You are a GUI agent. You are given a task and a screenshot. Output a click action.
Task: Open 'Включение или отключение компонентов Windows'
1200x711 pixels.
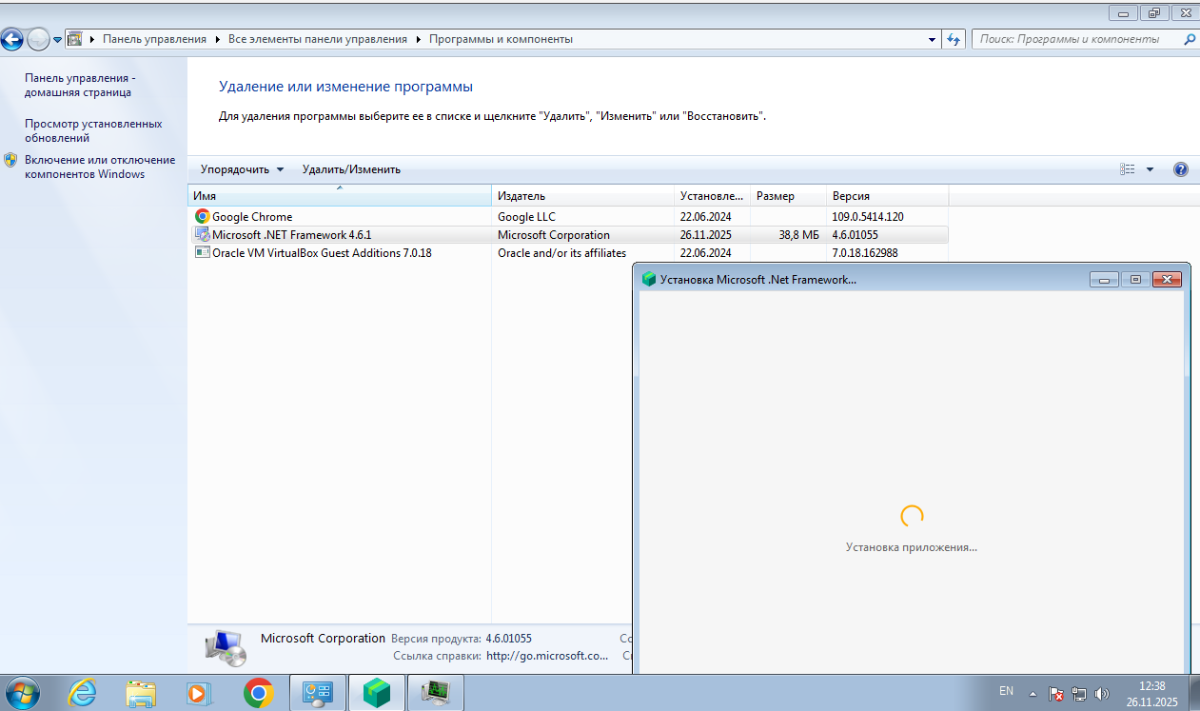click(x=100, y=167)
